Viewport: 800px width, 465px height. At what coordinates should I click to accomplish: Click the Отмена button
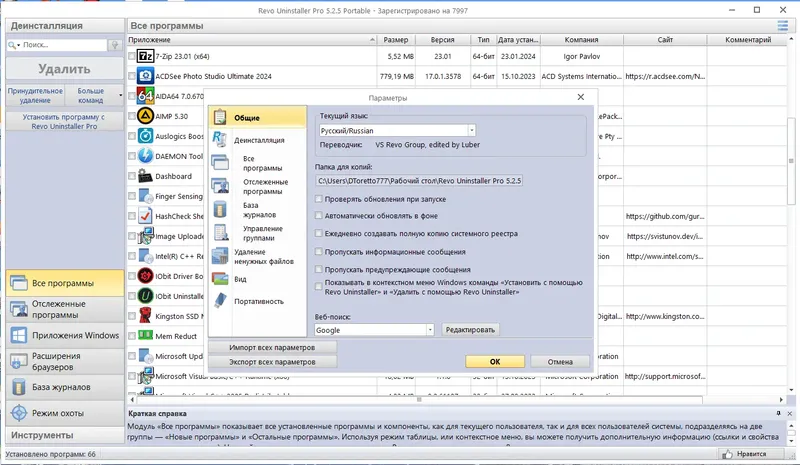tap(560, 361)
